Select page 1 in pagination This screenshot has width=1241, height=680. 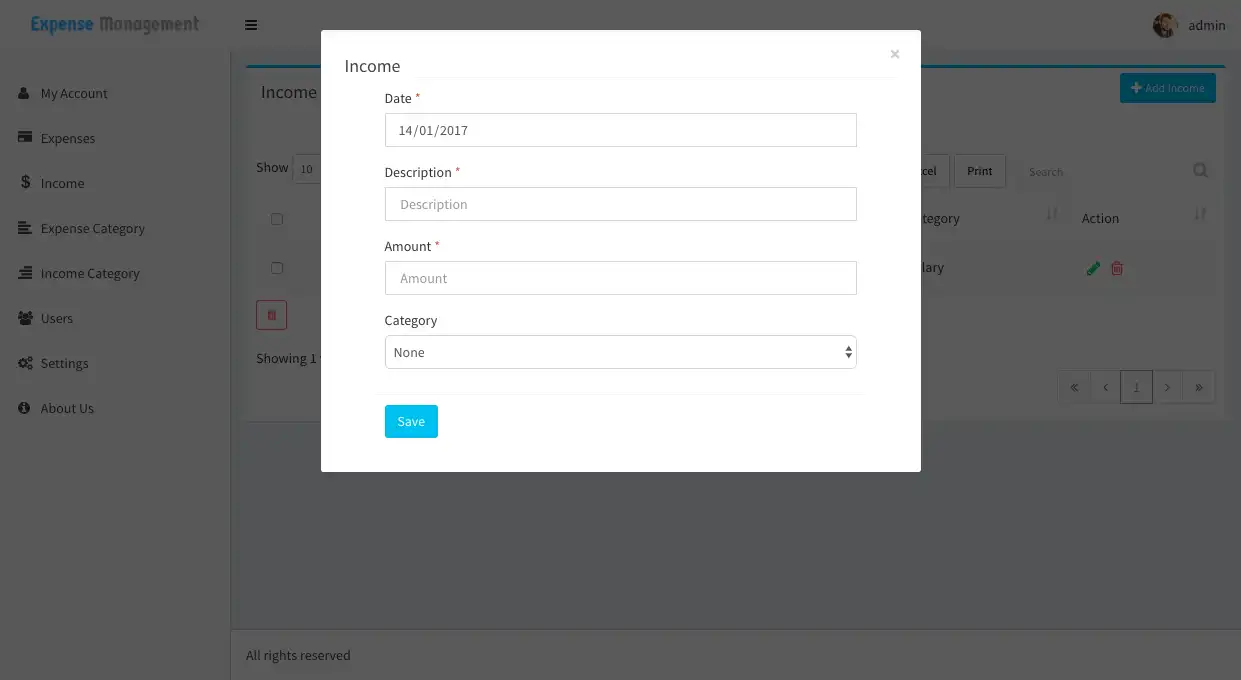[x=1136, y=387]
